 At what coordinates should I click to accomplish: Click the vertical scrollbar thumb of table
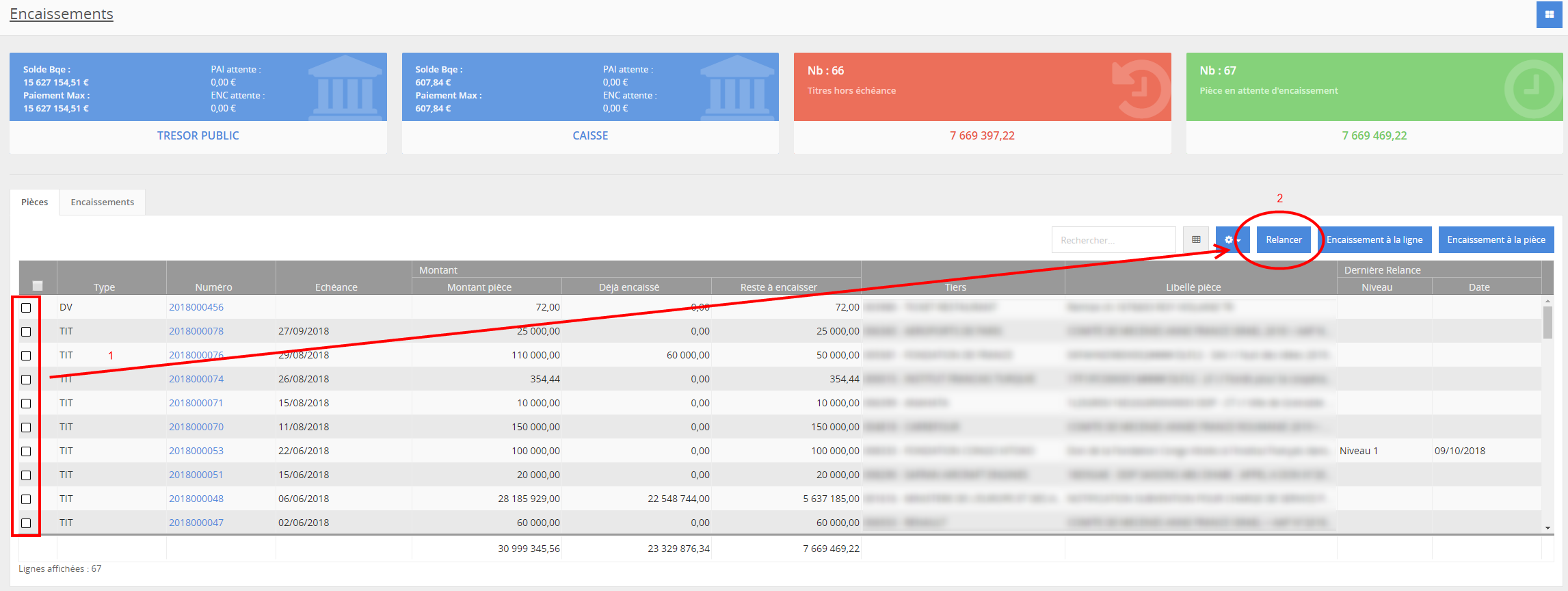coord(1547,321)
